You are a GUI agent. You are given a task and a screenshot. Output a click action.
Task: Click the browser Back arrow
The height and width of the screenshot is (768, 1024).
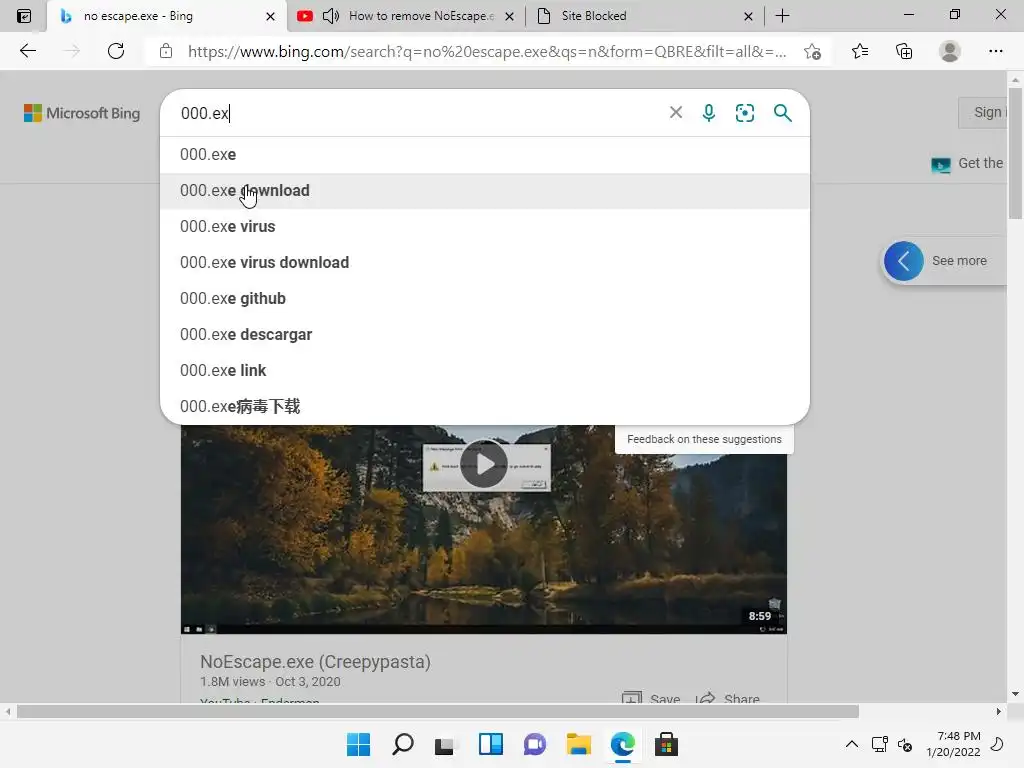point(27,51)
